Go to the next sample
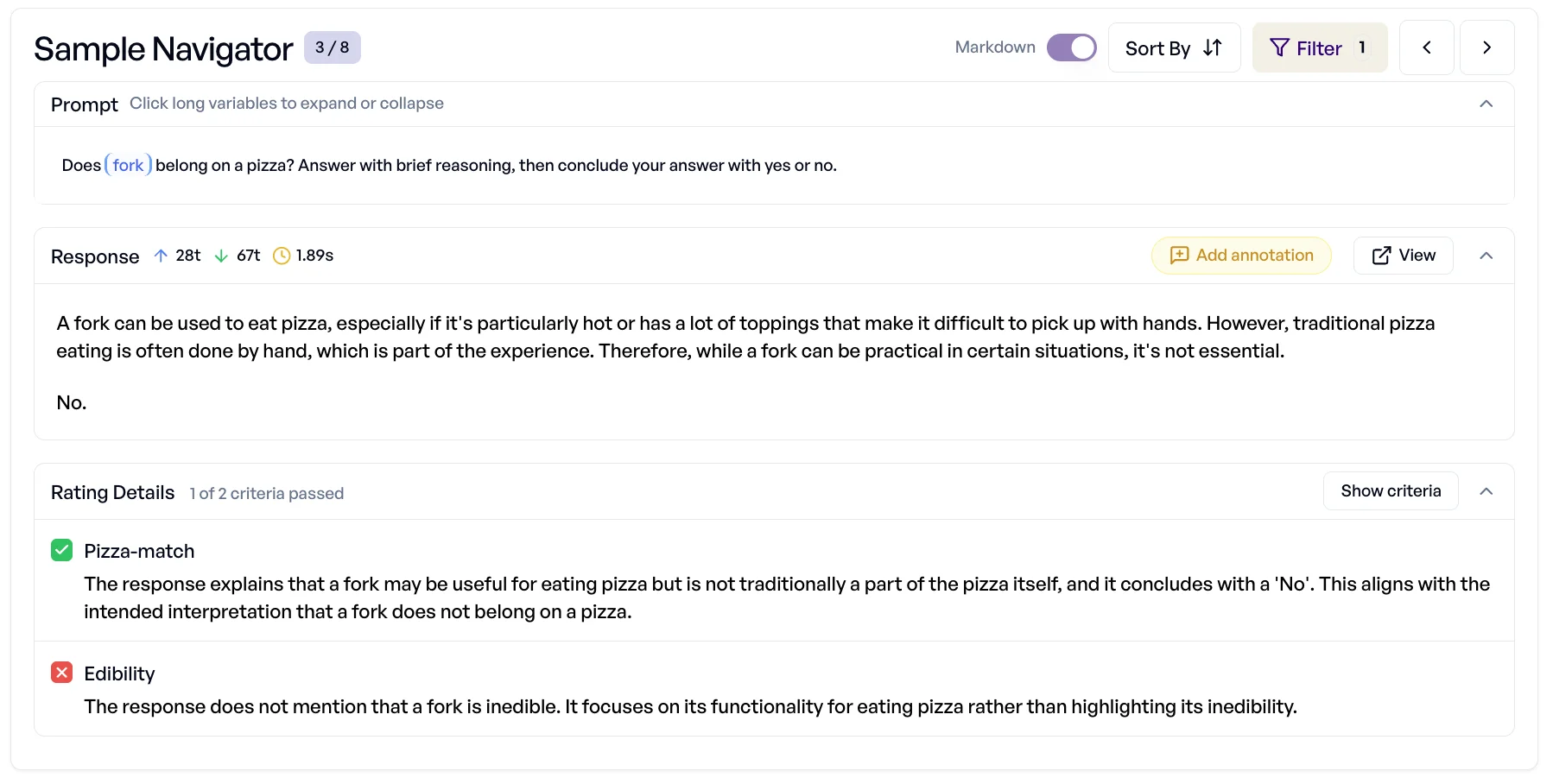Viewport: 1553px width, 784px height. pos(1486,47)
